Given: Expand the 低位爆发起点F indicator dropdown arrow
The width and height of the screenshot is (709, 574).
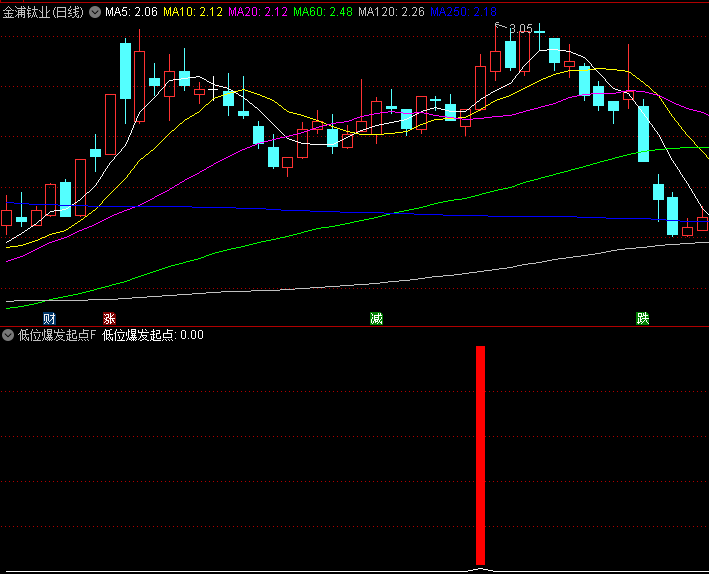Looking at the screenshot, I should [8, 335].
